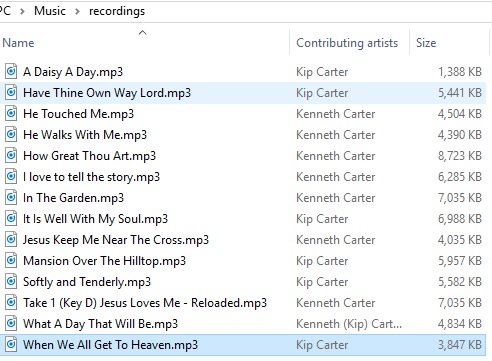Click the 6,988 KB size value
Viewport: 492px width, 361px height.
click(x=460, y=219)
